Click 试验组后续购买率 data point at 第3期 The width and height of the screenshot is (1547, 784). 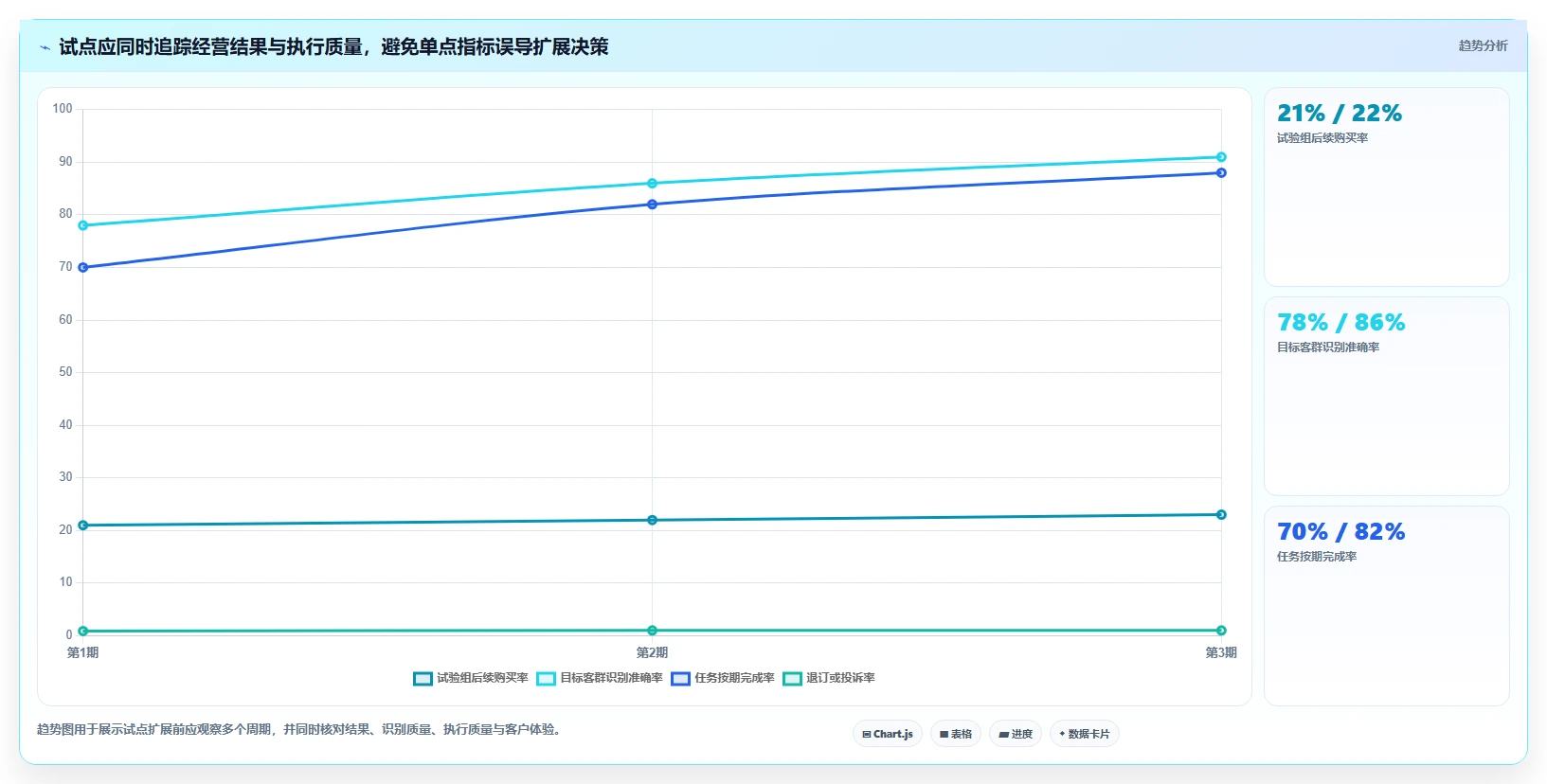coord(1221,515)
